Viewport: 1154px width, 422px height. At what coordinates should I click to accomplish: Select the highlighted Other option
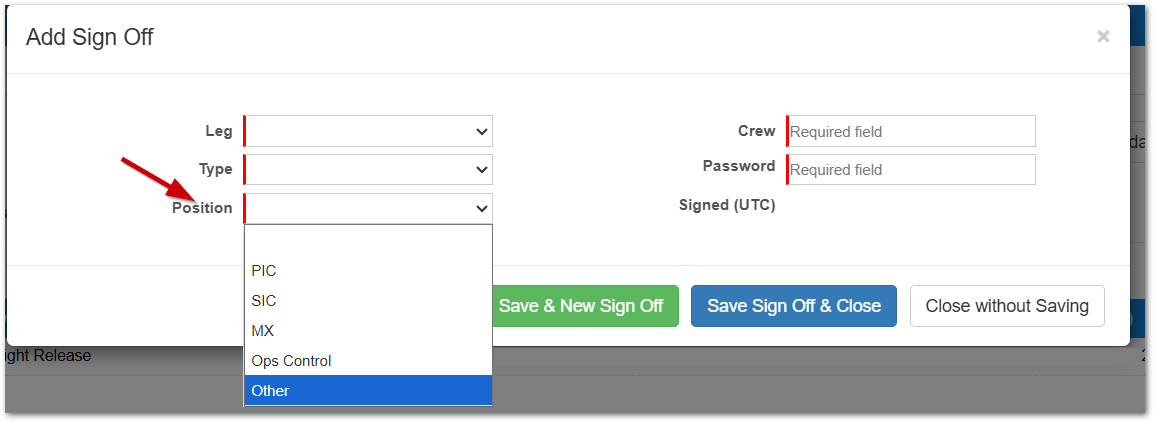(368, 391)
